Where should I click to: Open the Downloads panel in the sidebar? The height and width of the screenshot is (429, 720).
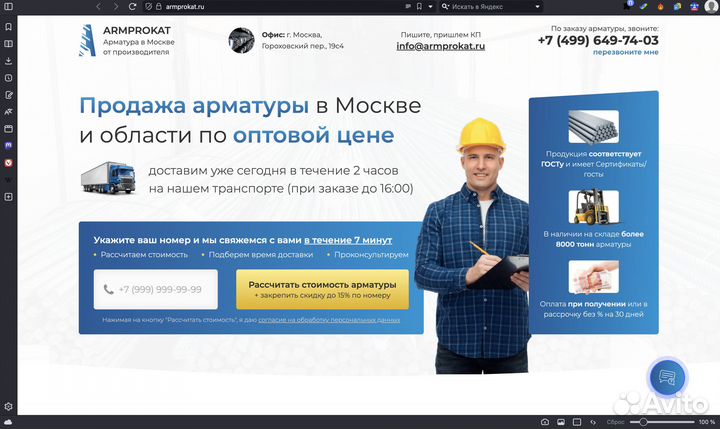point(8,61)
